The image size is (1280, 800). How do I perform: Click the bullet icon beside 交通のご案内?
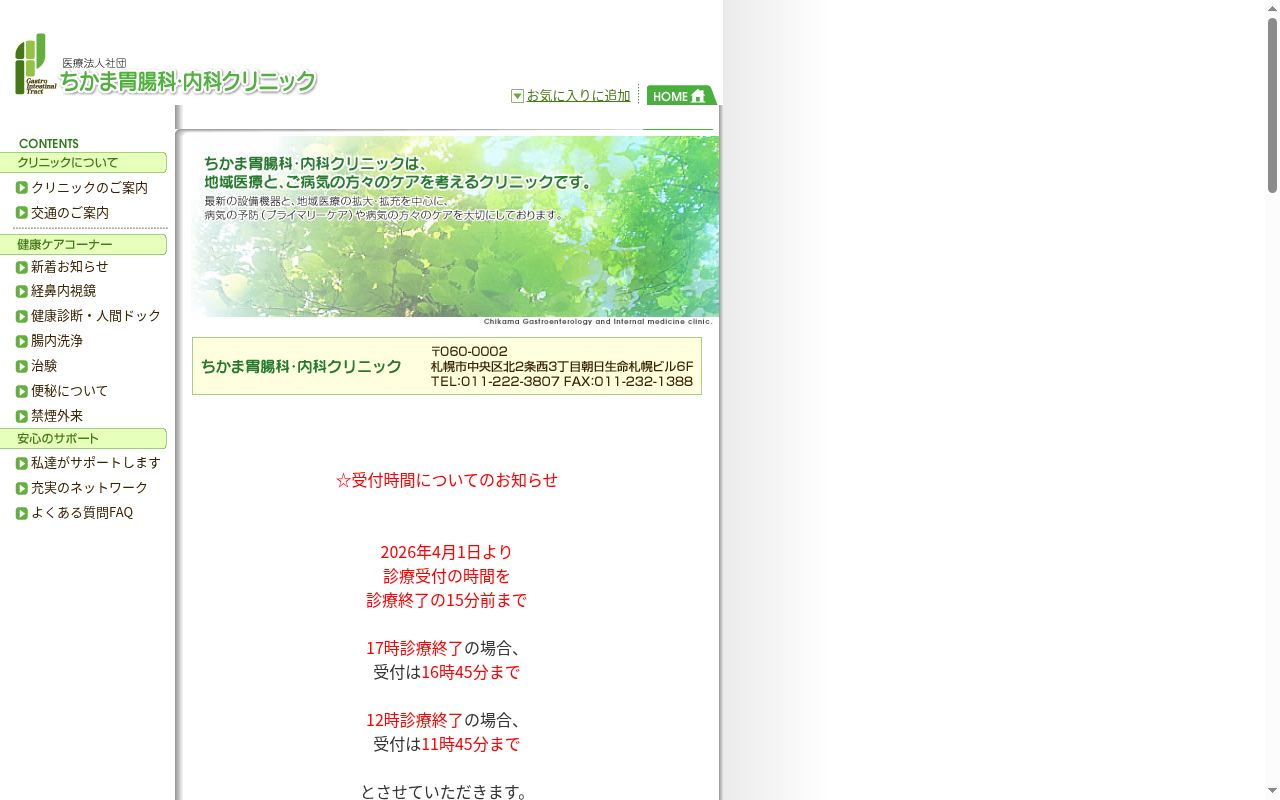pos(22,213)
